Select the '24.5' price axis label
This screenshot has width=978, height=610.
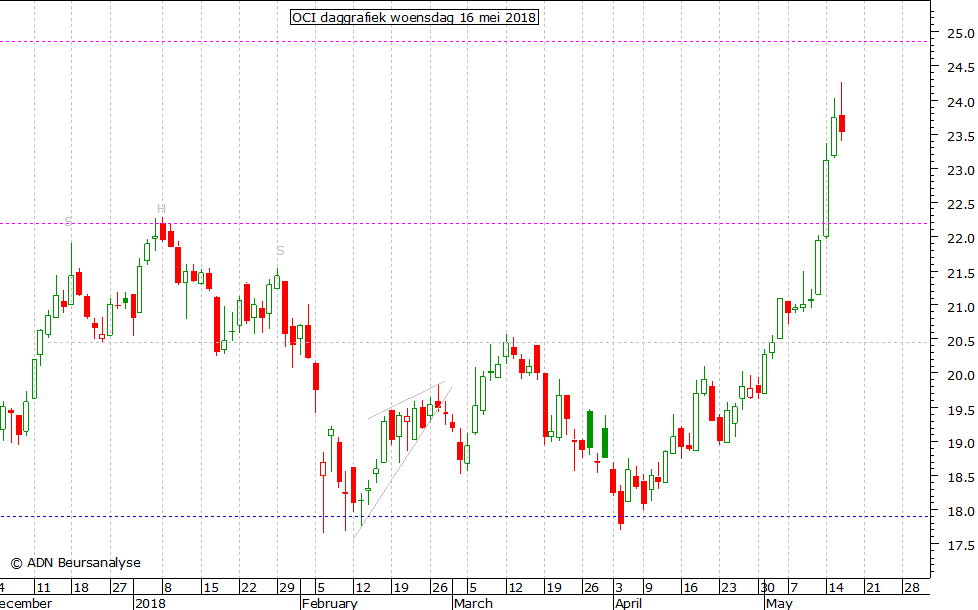pyautogui.click(x=961, y=68)
